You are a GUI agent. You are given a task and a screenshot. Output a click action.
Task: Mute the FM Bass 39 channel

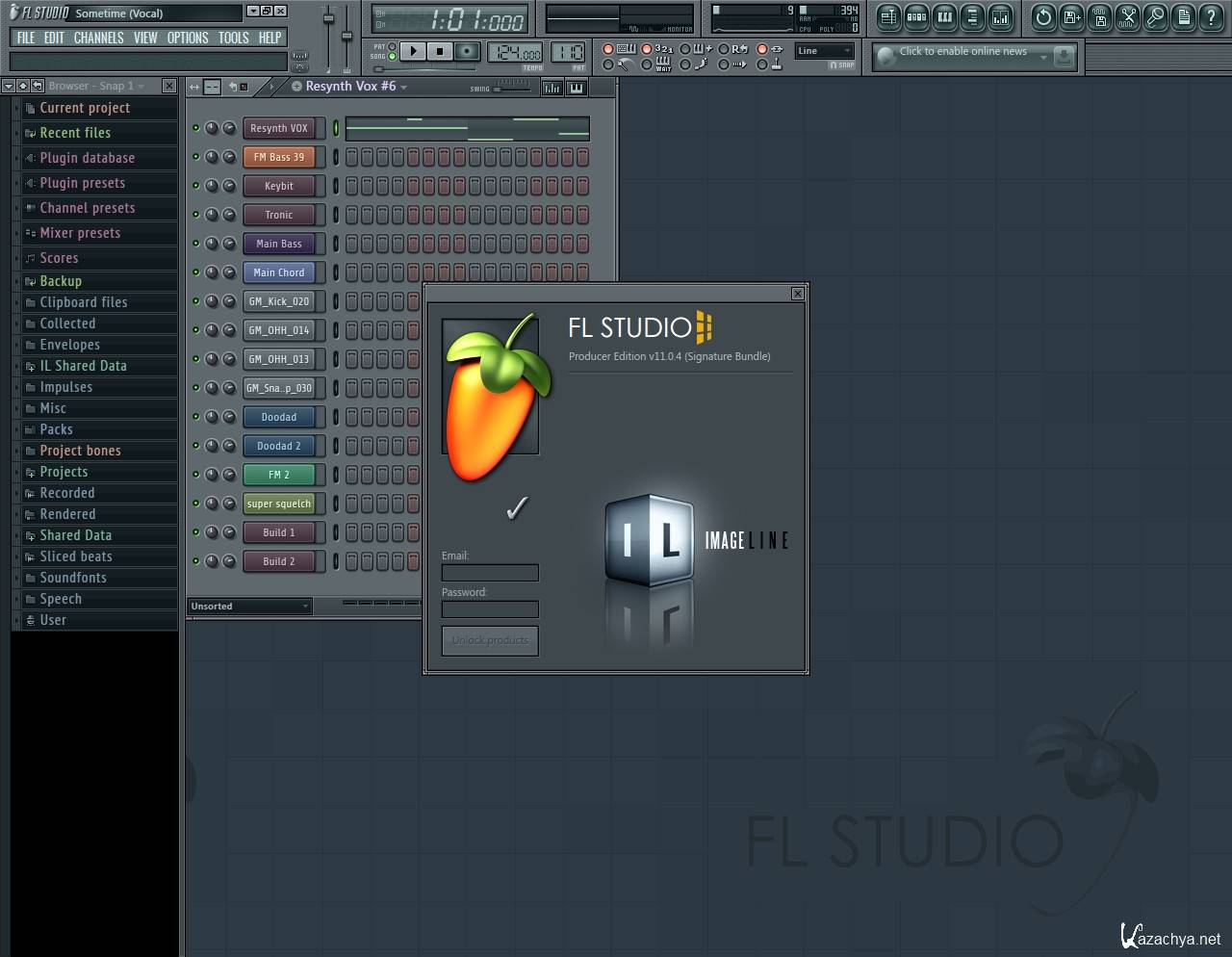point(195,157)
